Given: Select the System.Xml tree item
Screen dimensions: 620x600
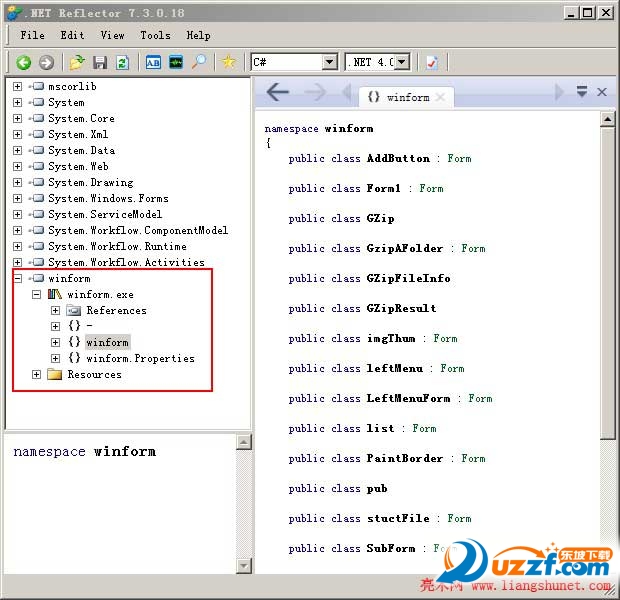Looking at the screenshot, I should click(78, 134).
